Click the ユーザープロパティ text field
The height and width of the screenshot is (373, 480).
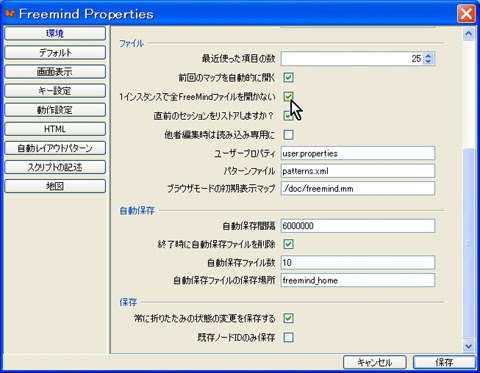click(x=358, y=153)
